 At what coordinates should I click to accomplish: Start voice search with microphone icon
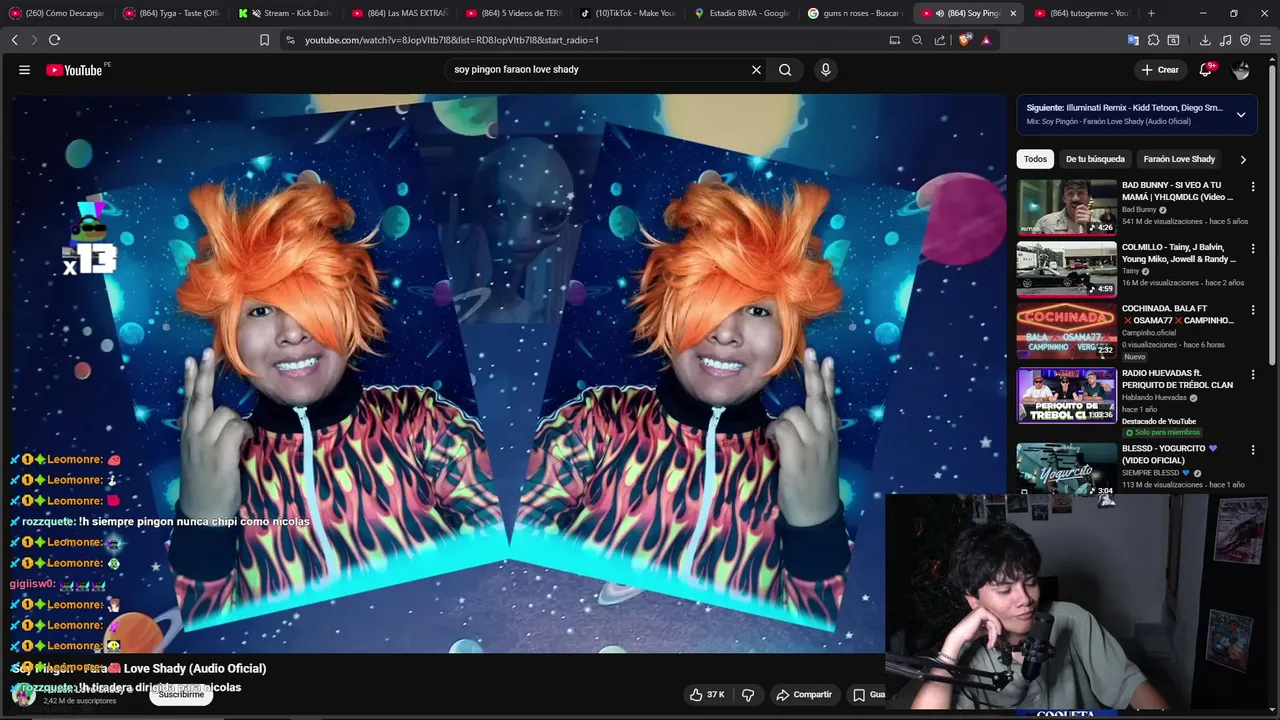825,70
